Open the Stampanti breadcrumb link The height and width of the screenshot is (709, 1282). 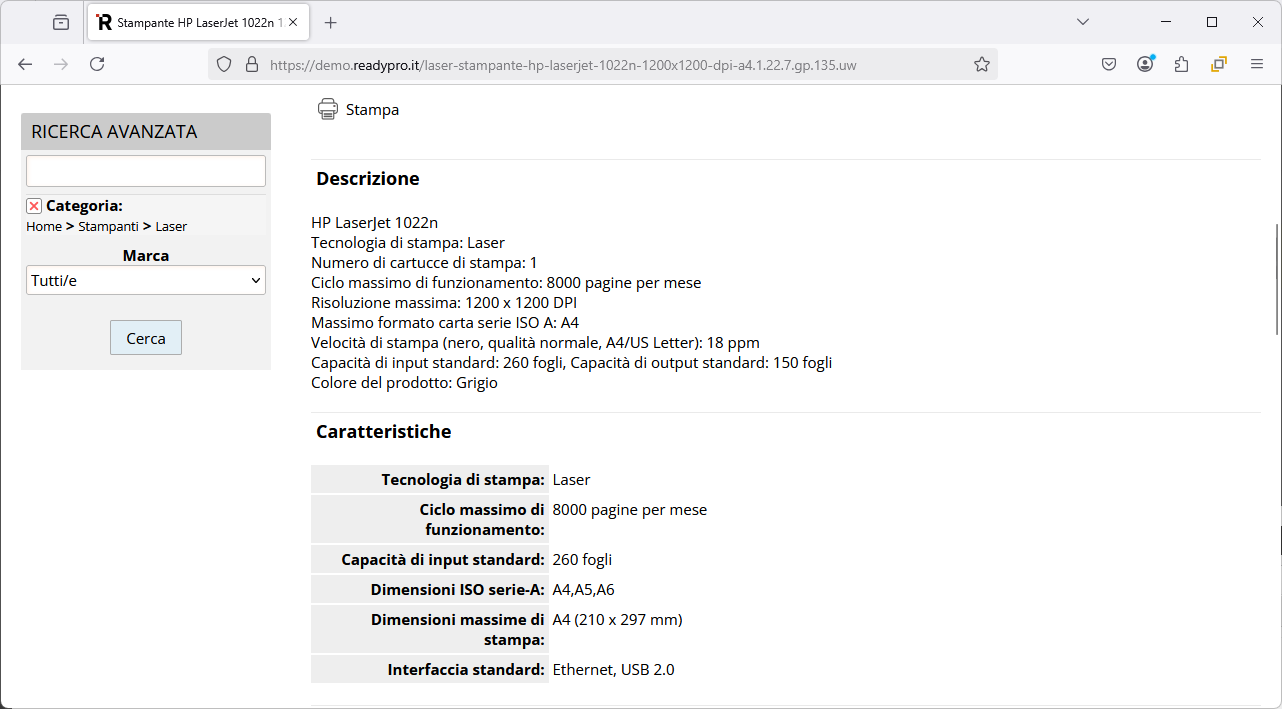coord(108,227)
